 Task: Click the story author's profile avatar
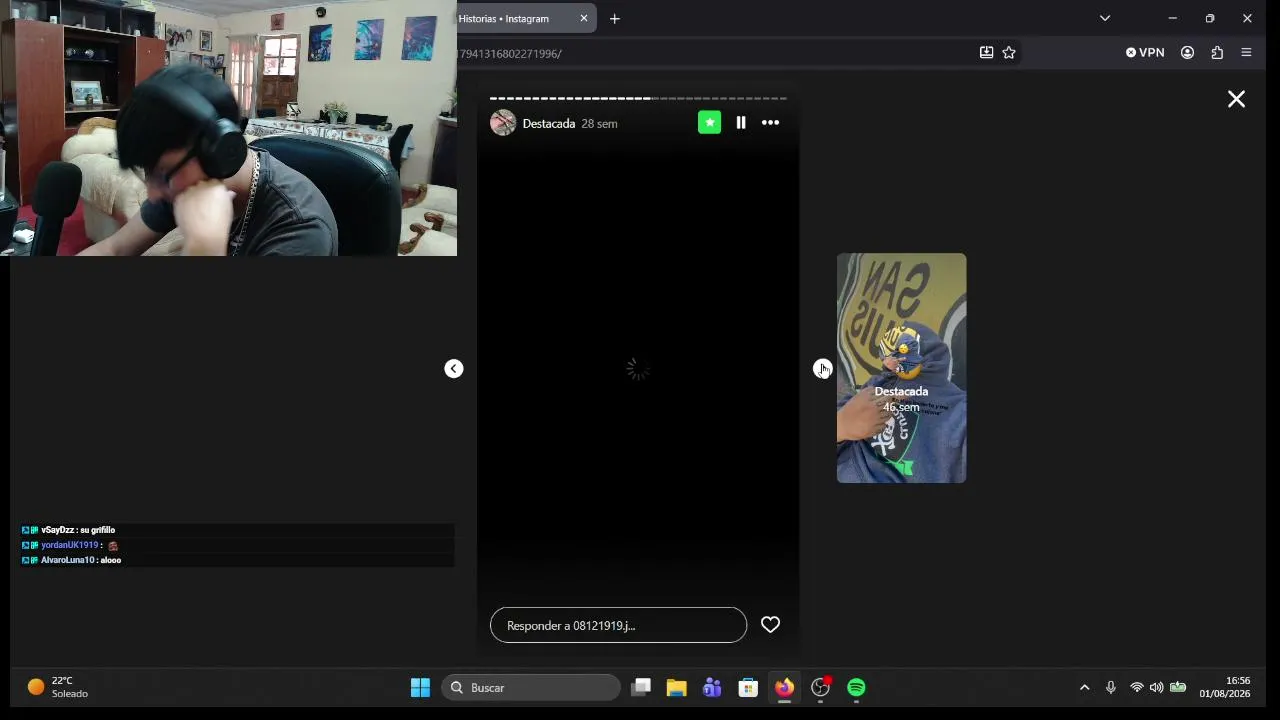[503, 123]
